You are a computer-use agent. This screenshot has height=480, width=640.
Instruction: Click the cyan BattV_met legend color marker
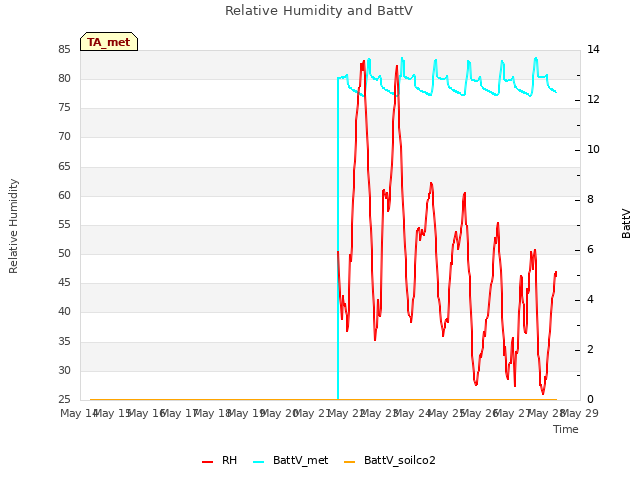coord(258,462)
